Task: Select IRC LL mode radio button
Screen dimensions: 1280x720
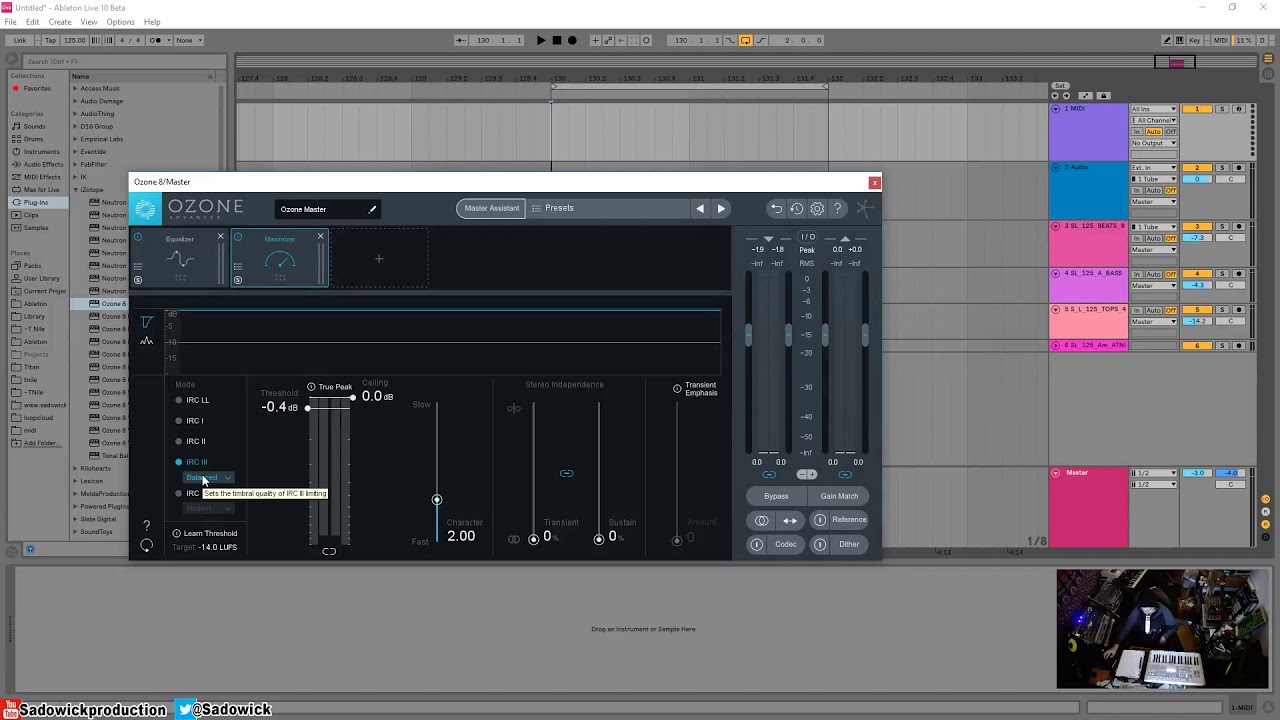Action: [x=179, y=400]
